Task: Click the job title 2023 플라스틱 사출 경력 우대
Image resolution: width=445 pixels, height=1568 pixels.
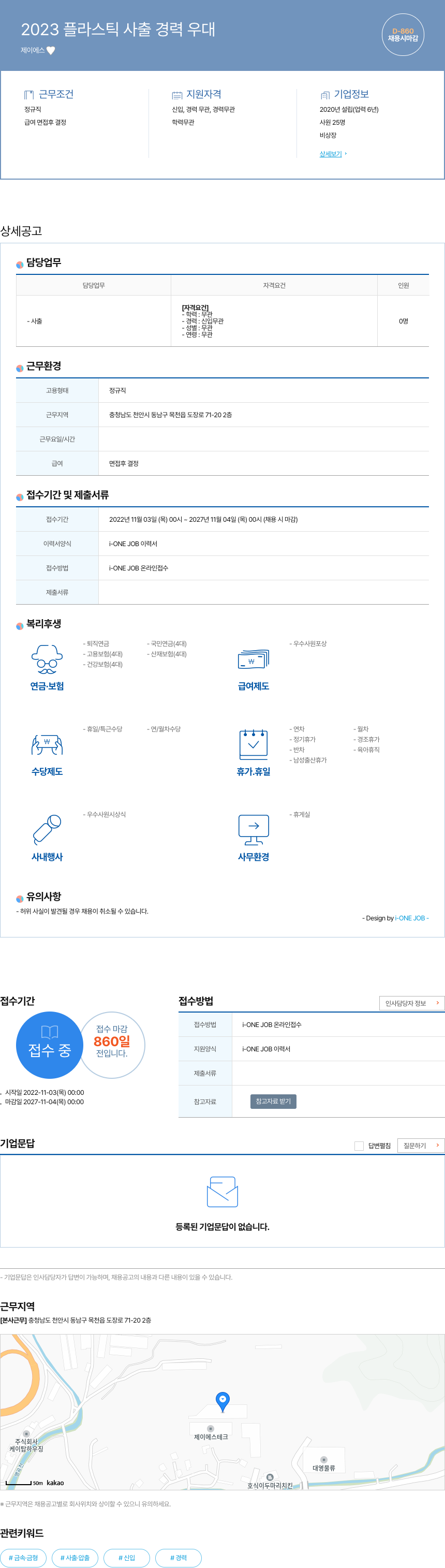Action: pos(118,29)
